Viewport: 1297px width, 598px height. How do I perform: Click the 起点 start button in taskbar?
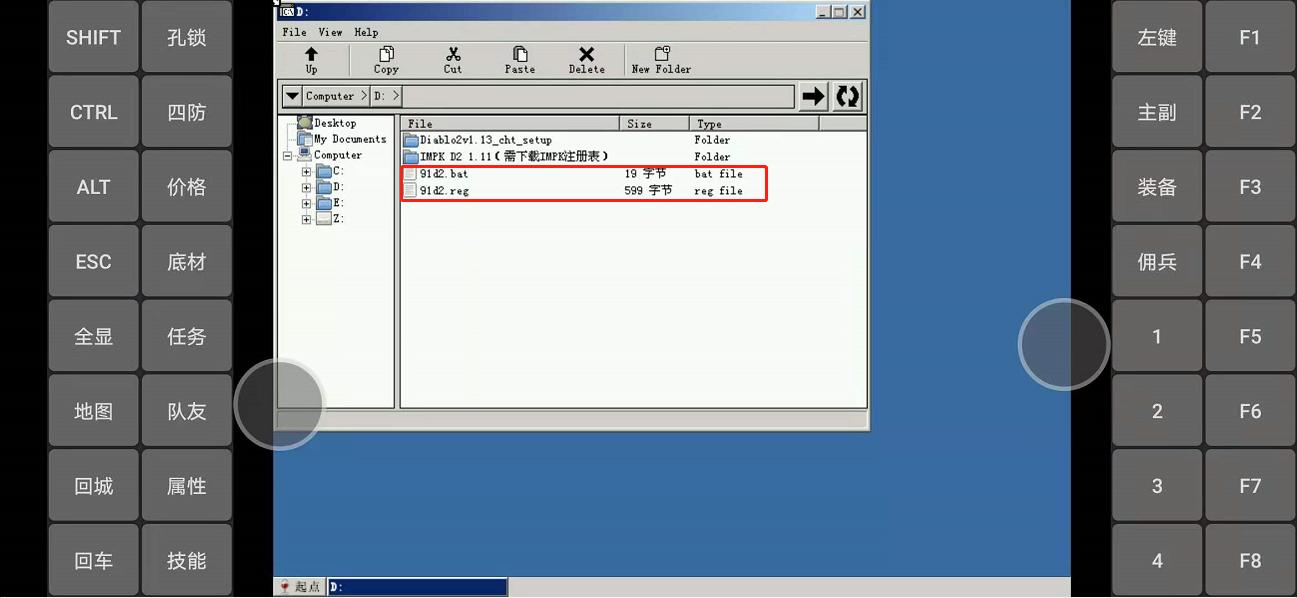299,587
